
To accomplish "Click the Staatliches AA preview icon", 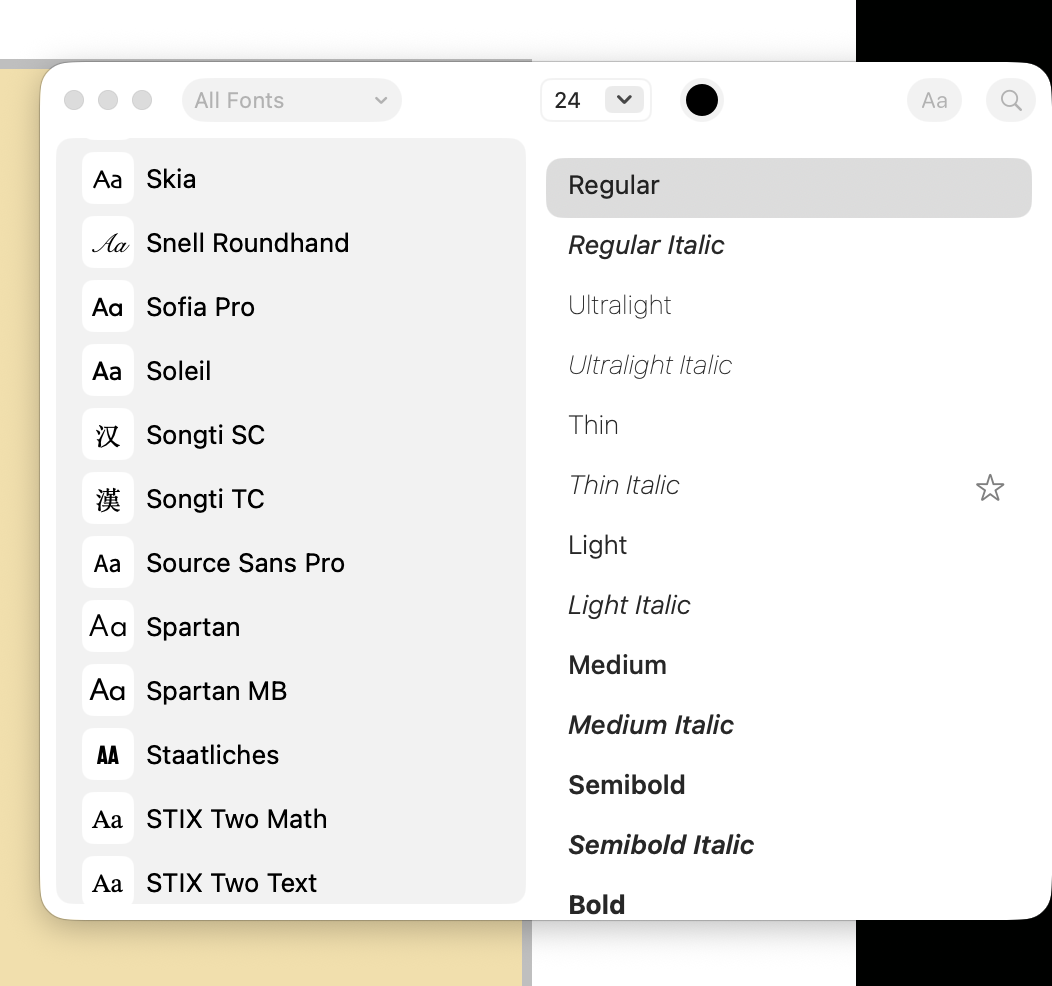I will click(108, 755).
